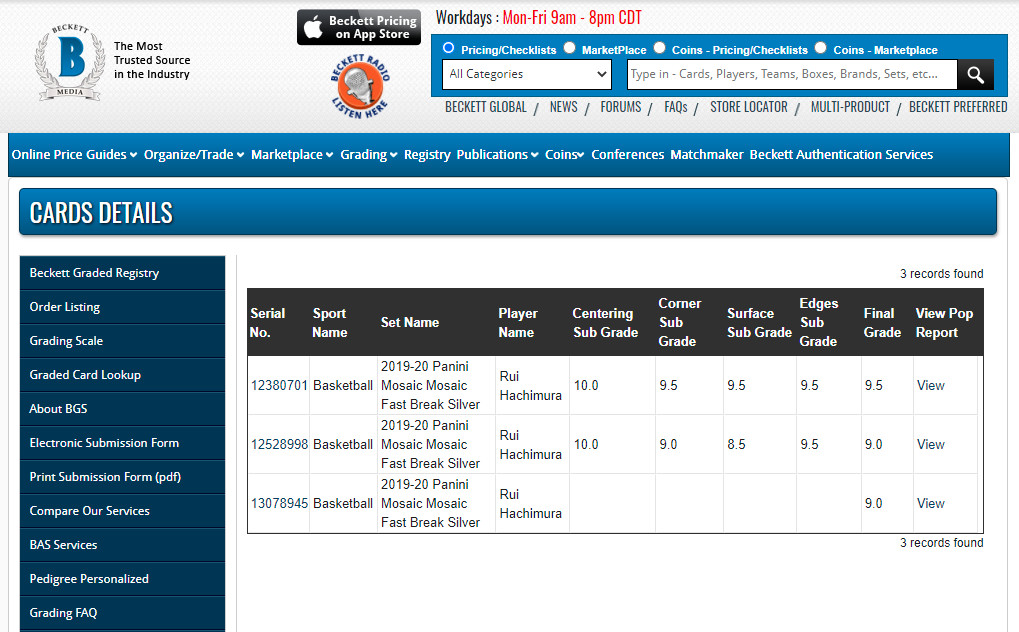Open Beckett Graded Registry sidebar item

(122, 273)
